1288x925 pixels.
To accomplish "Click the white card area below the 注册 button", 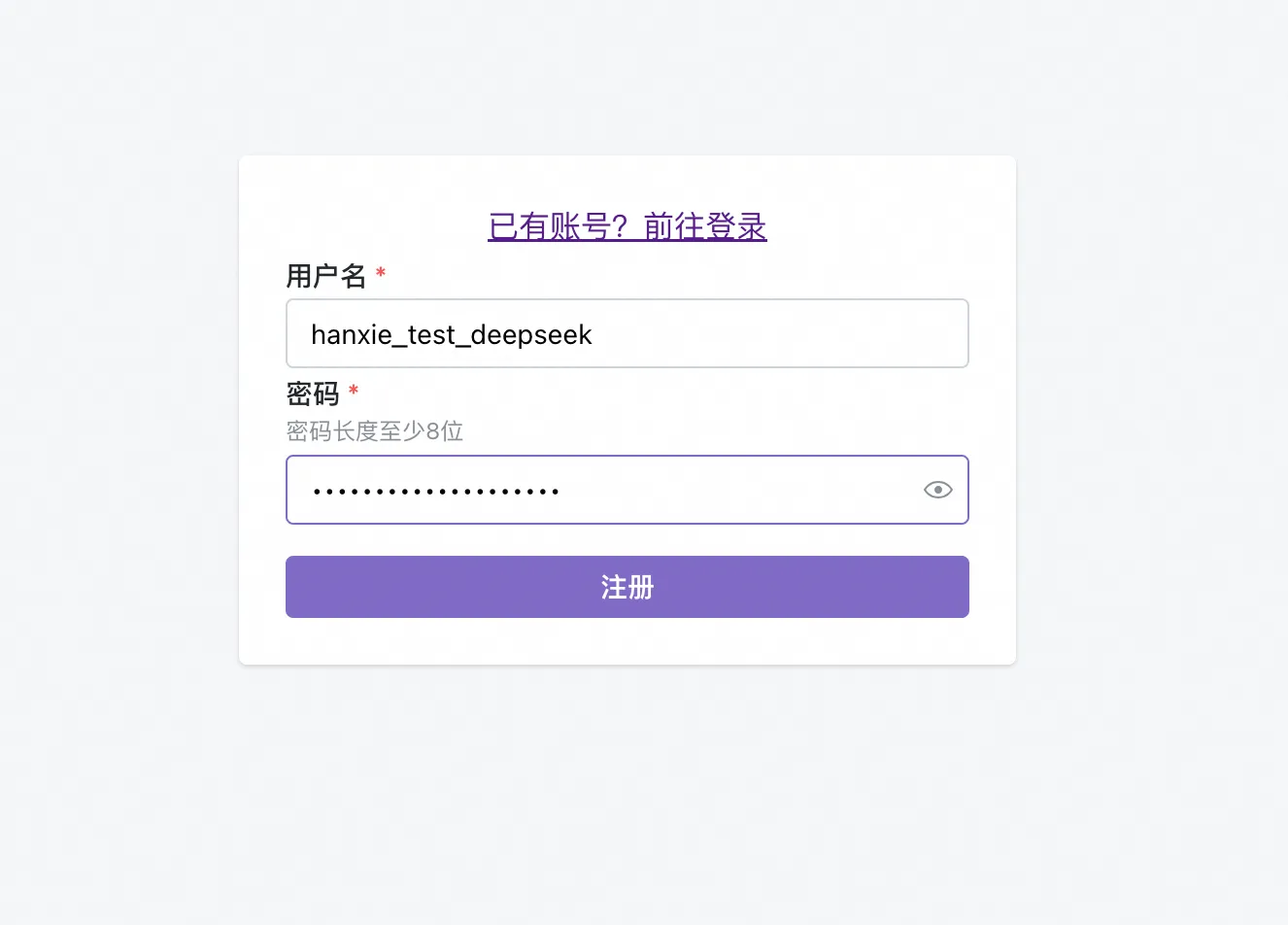I will pyautogui.click(x=627, y=641).
